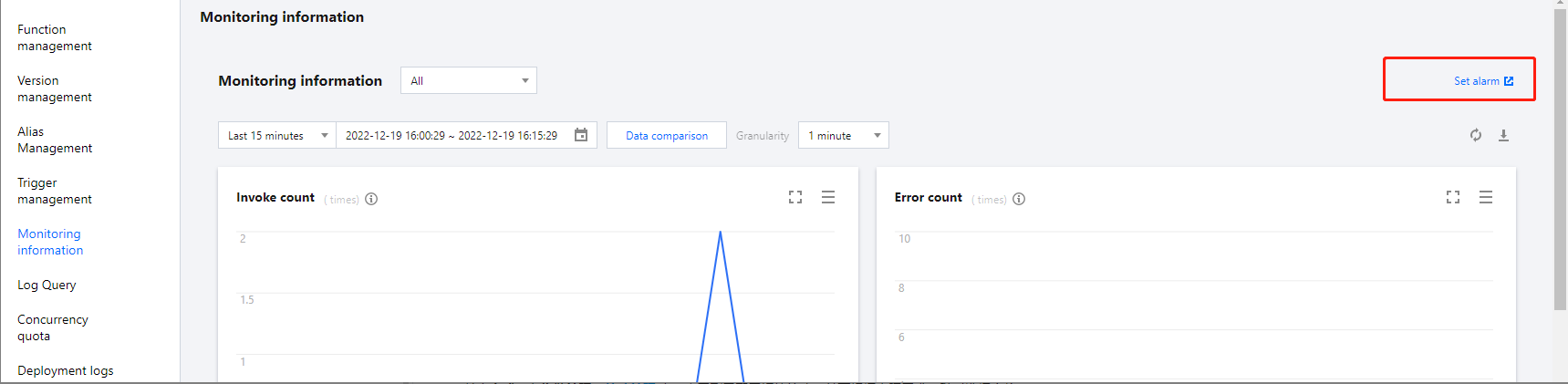Open Concurrency quota in sidebar
The height and width of the screenshot is (384, 1568).
(53, 327)
